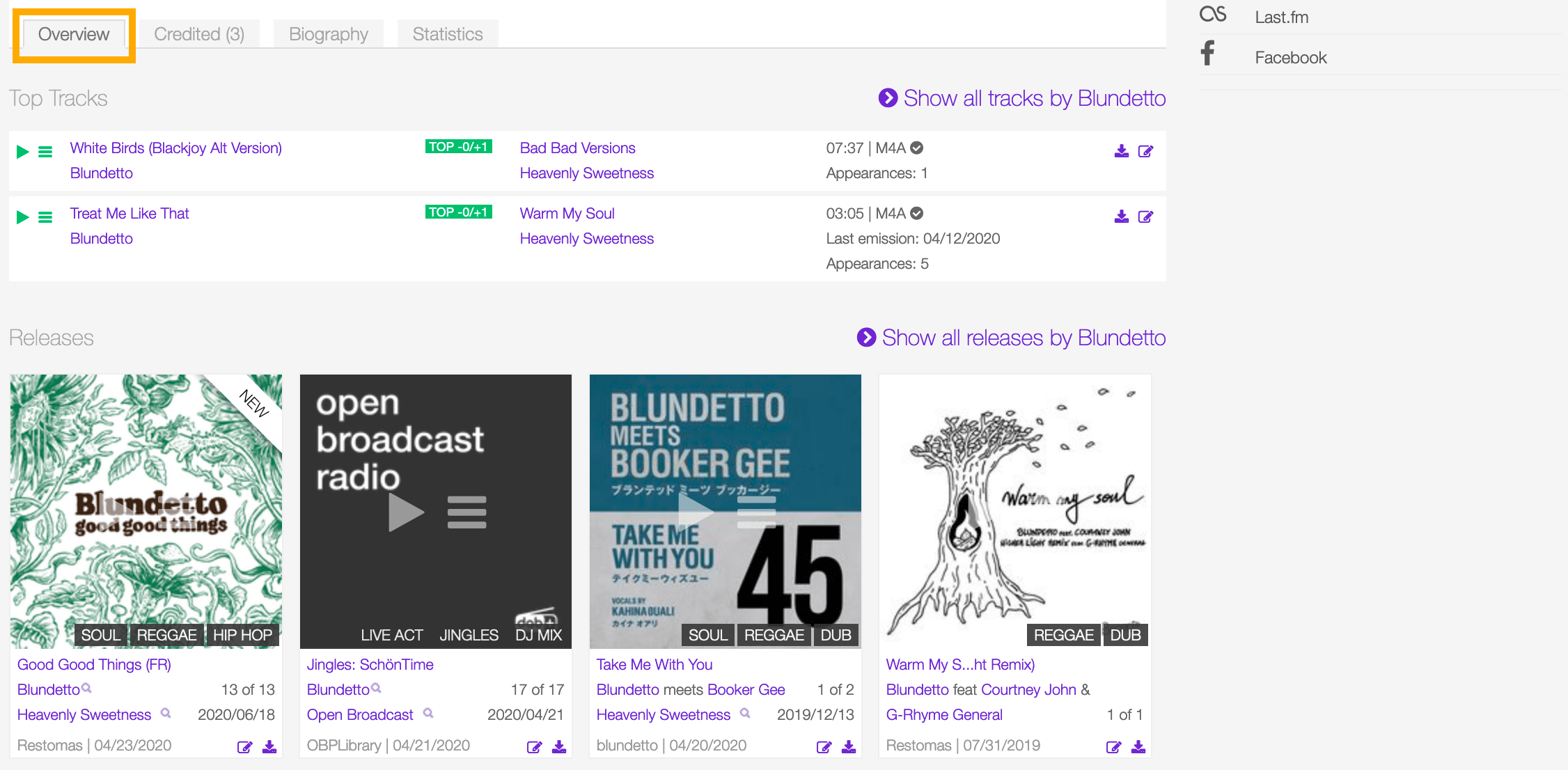
Task: Click arrow icon beside Show all tracks
Action: click(888, 97)
